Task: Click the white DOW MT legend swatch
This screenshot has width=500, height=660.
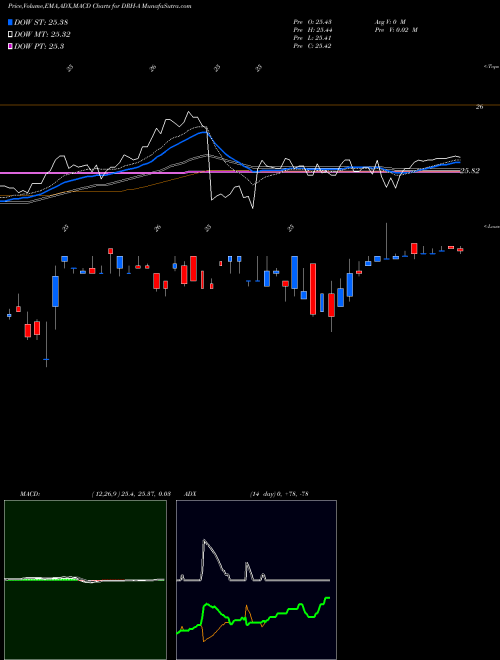Action: 10,35
